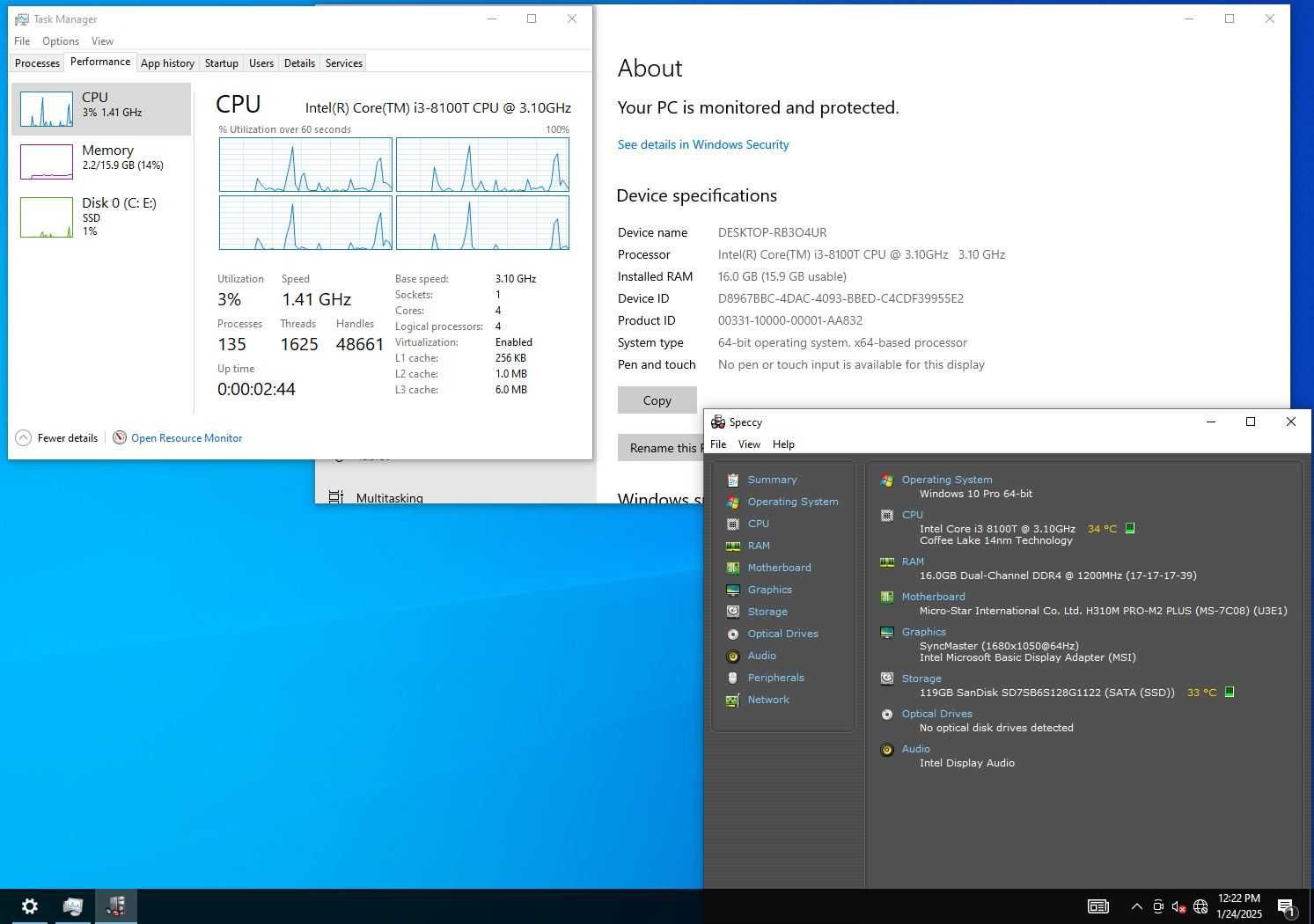Click the 119GB SanDisk storage entry
Image resolution: width=1314 pixels, height=924 pixels.
pyautogui.click(x=1046, y=693)
